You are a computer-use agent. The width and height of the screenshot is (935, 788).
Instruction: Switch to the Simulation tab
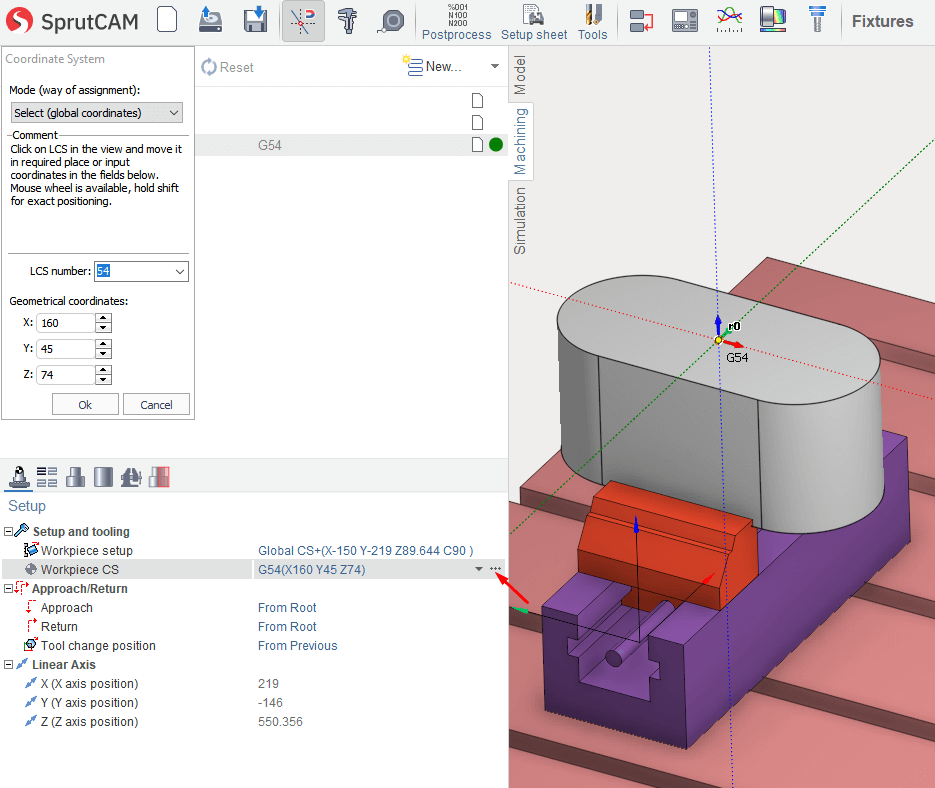click(520, 220)
